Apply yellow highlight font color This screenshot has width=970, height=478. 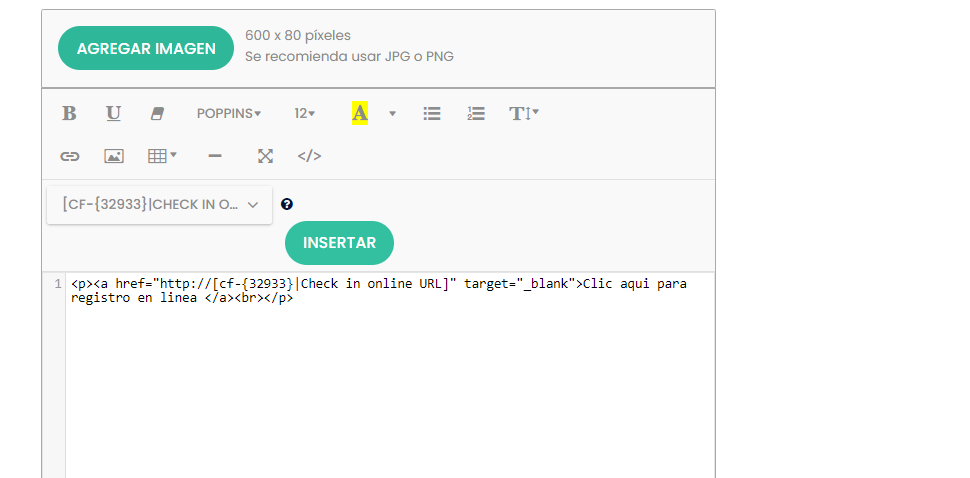point(360,114)
